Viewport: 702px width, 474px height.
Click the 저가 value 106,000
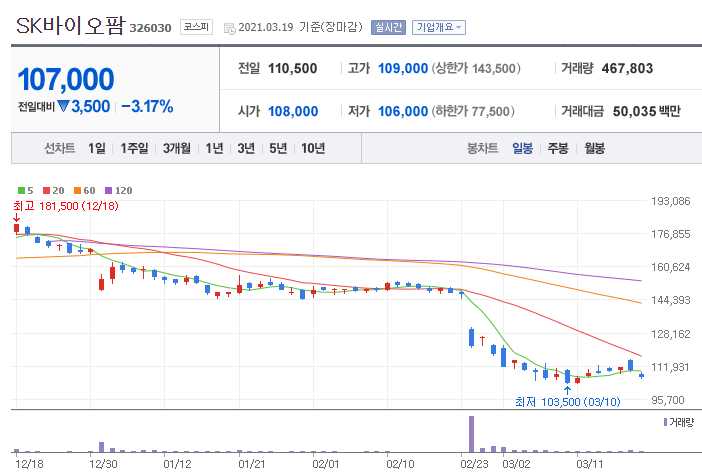(403, 111)
